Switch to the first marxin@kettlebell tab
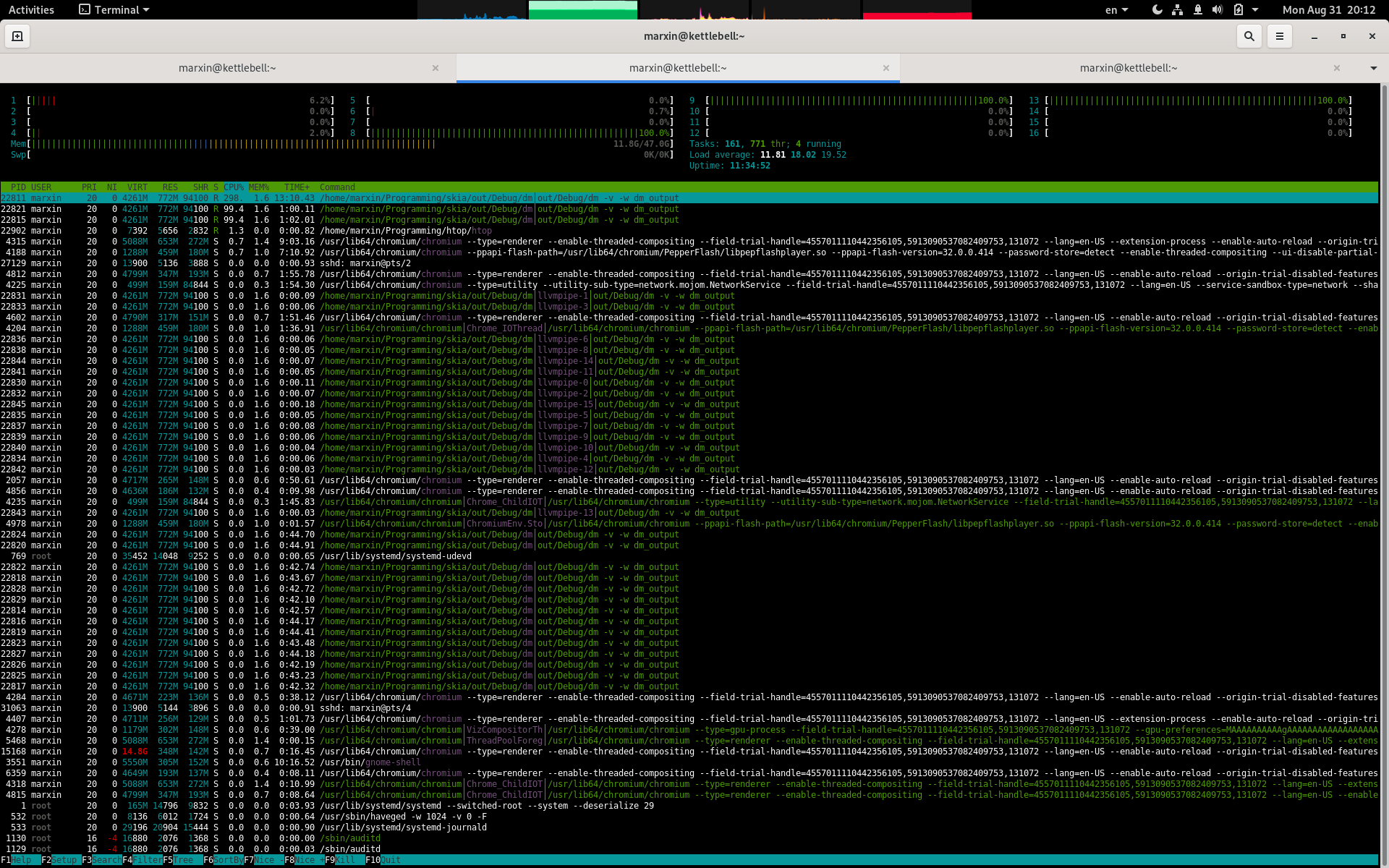Viewport: 1389px width, 868px height. [227, 68]
